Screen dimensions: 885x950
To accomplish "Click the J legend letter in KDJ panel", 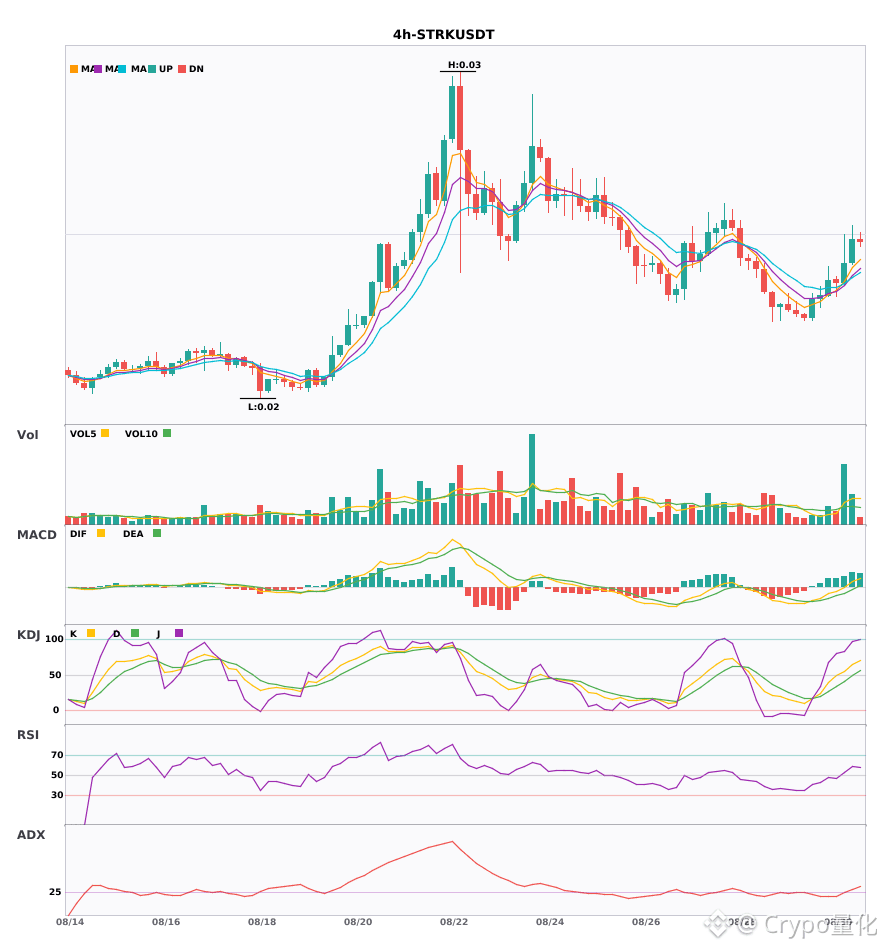I will [158, 634].
